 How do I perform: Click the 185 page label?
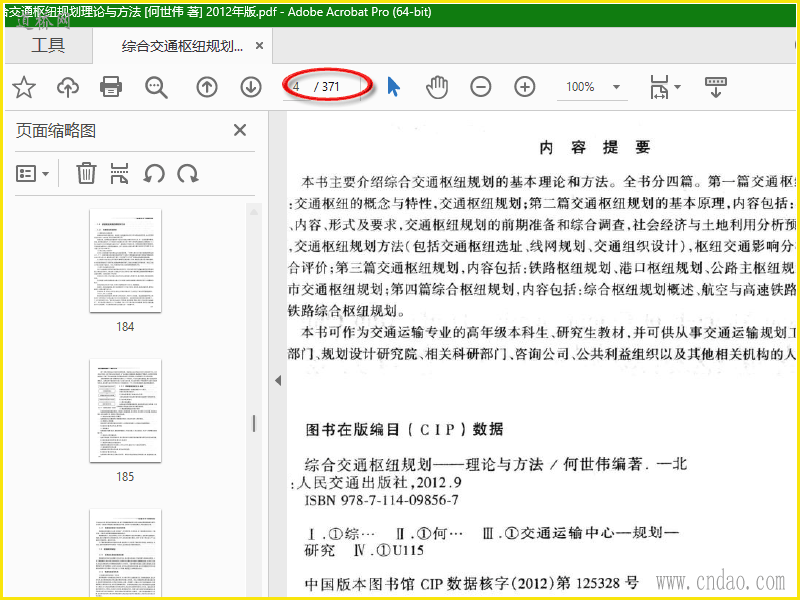tap(125, 477)
